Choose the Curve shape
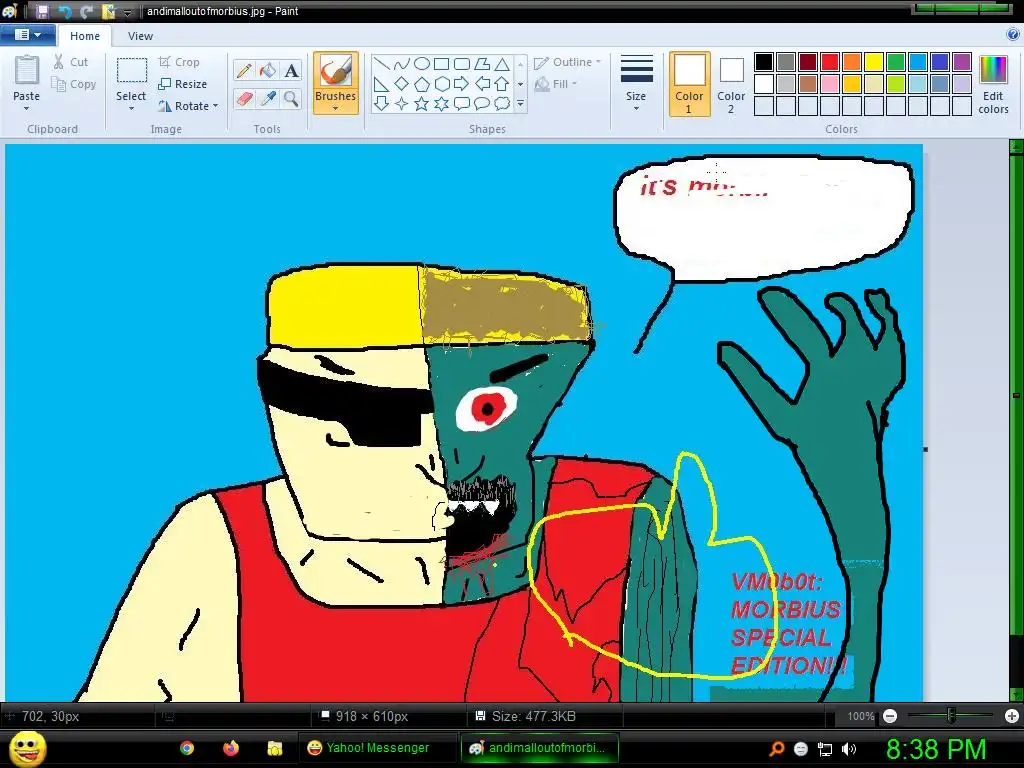1024x768 pixels. 402,63
